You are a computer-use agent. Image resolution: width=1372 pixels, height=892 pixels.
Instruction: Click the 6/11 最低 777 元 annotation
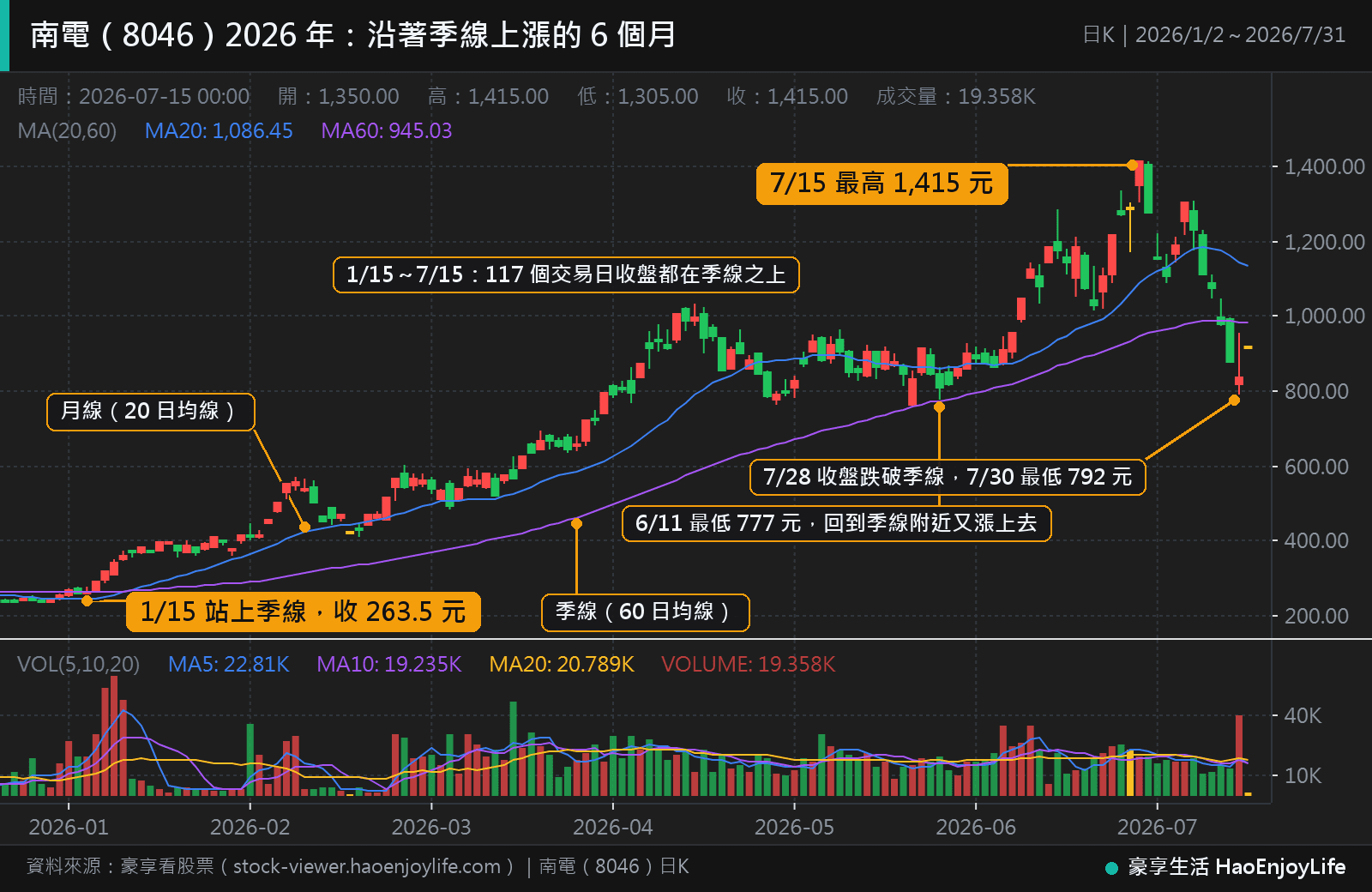[x=836, y=523]
